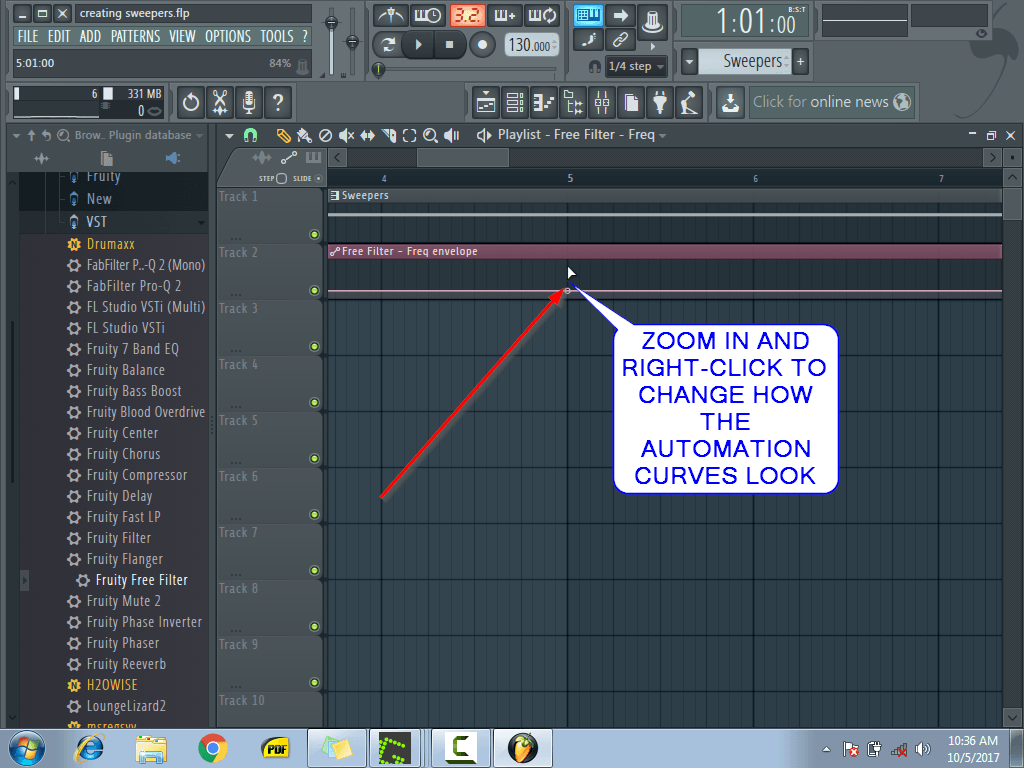Viewport: 1024px width, 768px height.
Task: Toggle pattern/song mode button
Action: point(389,45)
